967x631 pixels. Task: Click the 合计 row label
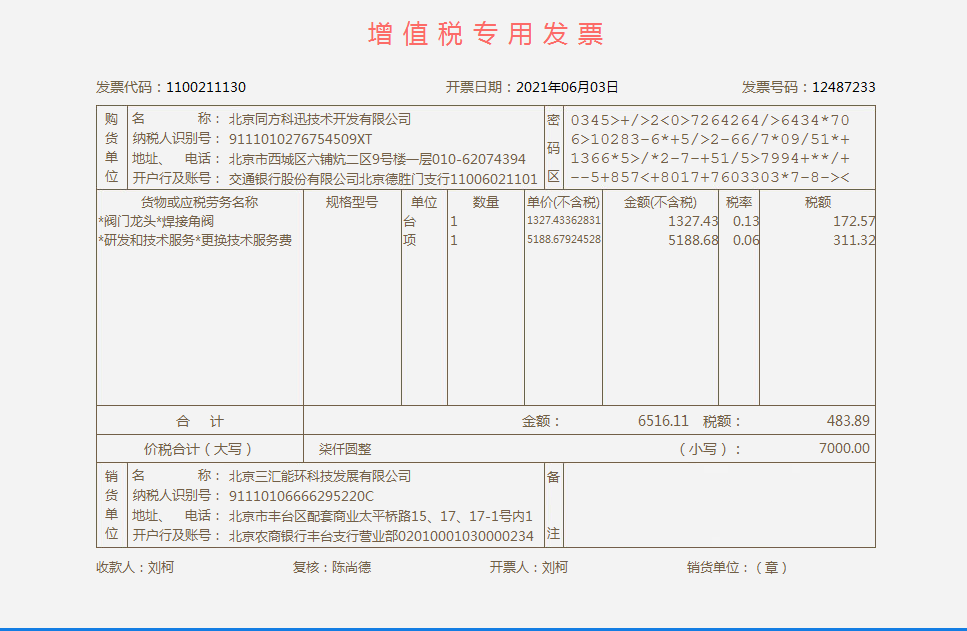pos(200,421)
